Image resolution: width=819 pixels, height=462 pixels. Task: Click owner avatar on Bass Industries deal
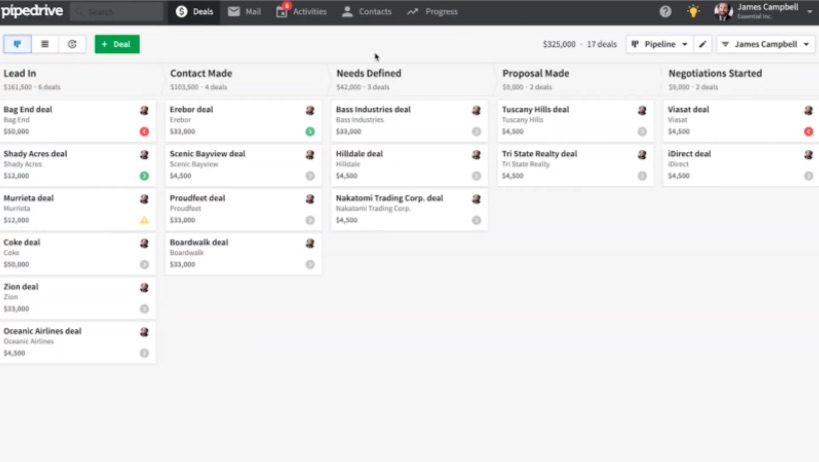(476, 110)
